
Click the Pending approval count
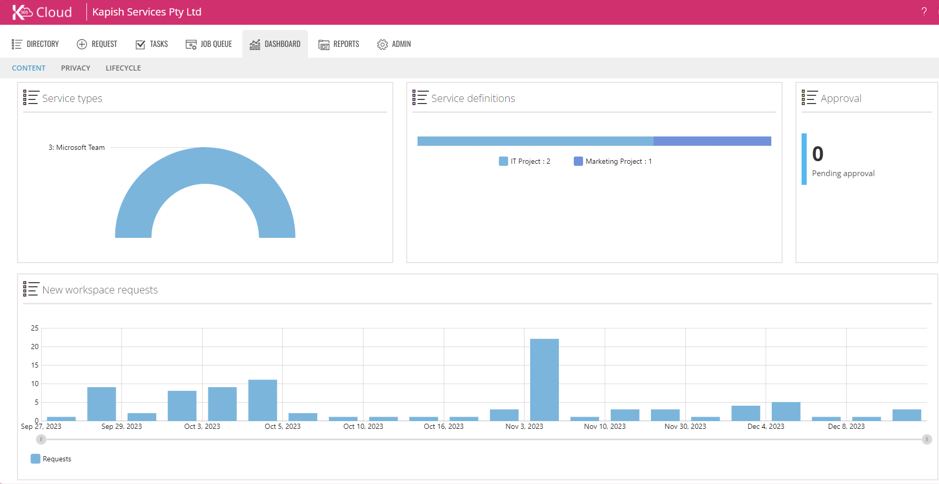[x=818, y=154]
